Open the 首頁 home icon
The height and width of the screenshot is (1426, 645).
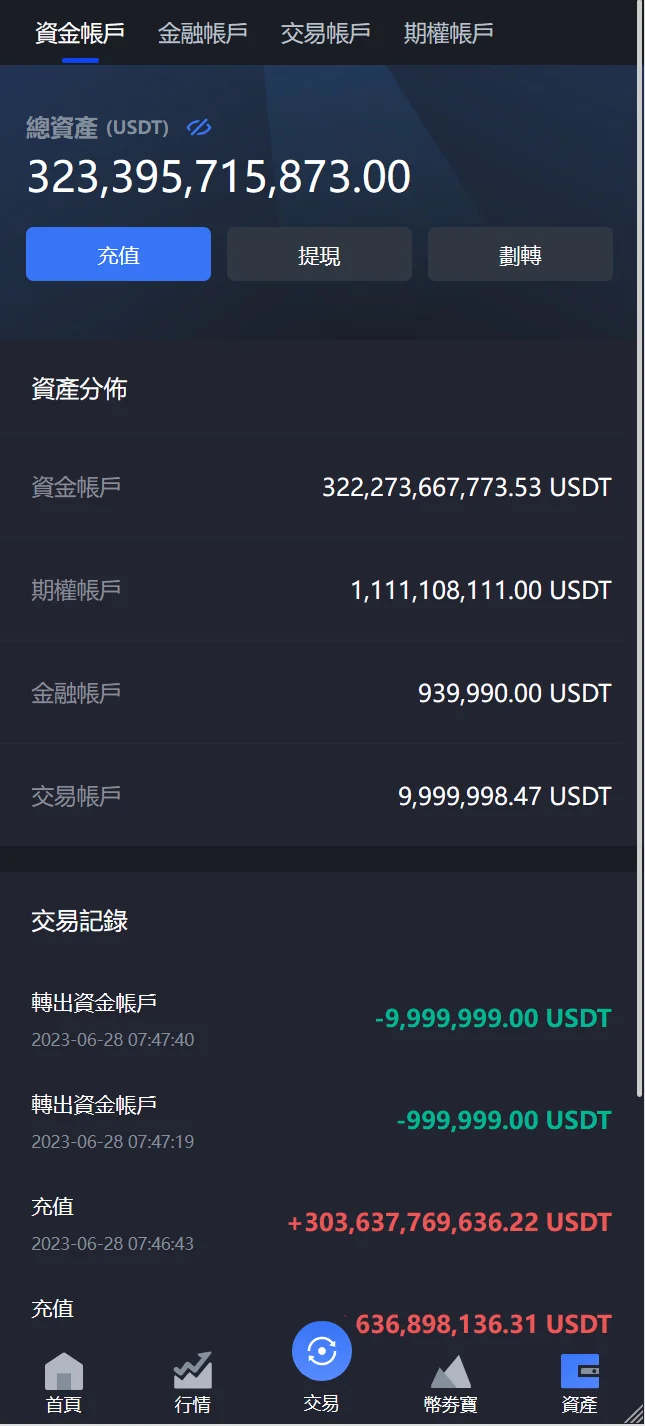[x=64, y=1371]
